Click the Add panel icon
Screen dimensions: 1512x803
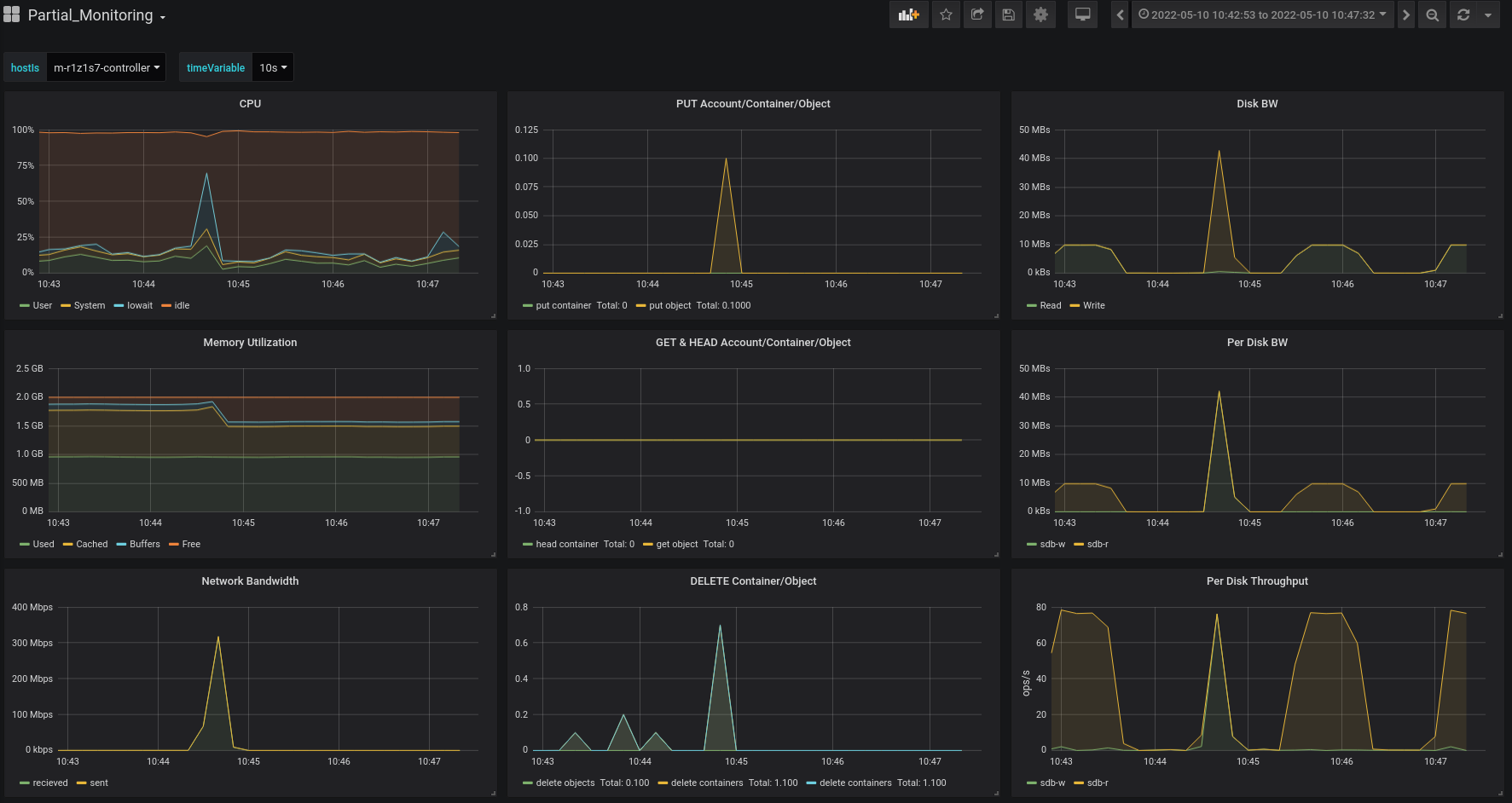(x=908, y=14)
